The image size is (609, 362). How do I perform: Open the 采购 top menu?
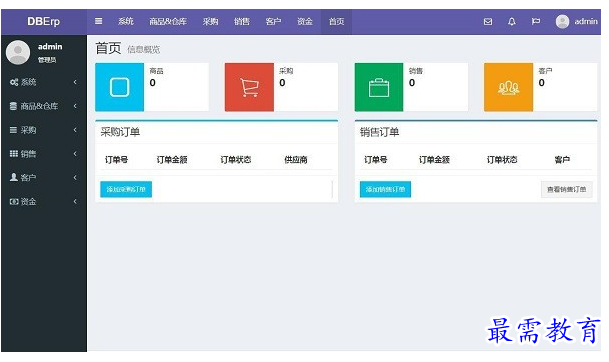[x=211, y=21]
